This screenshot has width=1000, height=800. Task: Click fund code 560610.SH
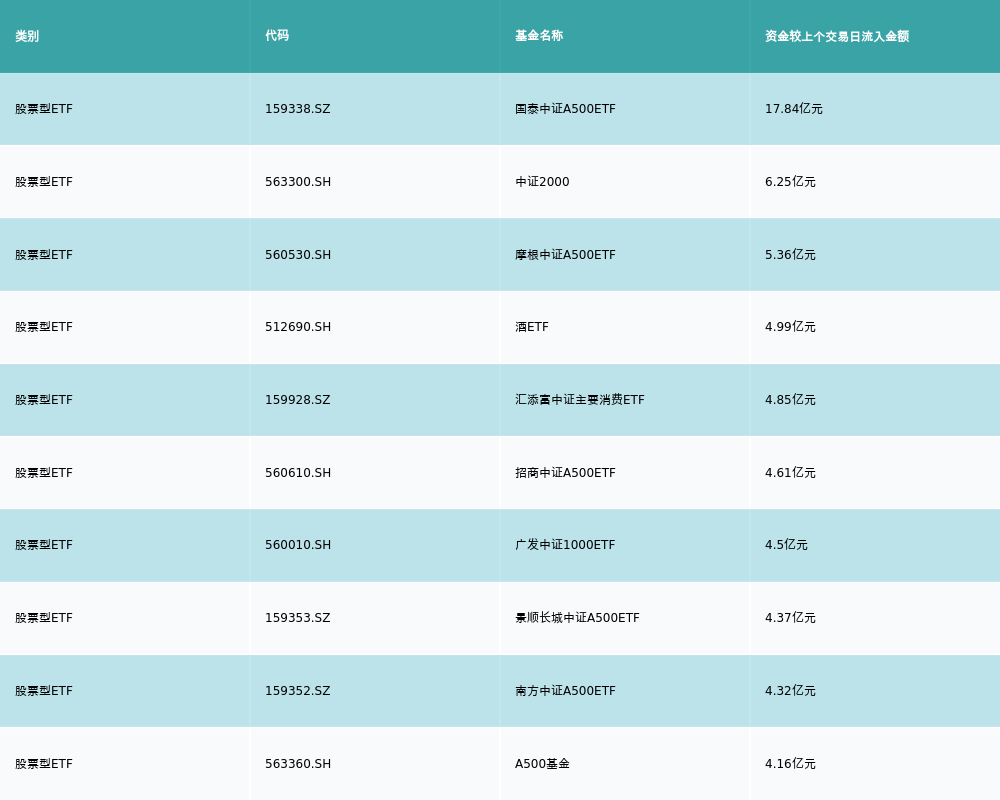tap(297, 473)
